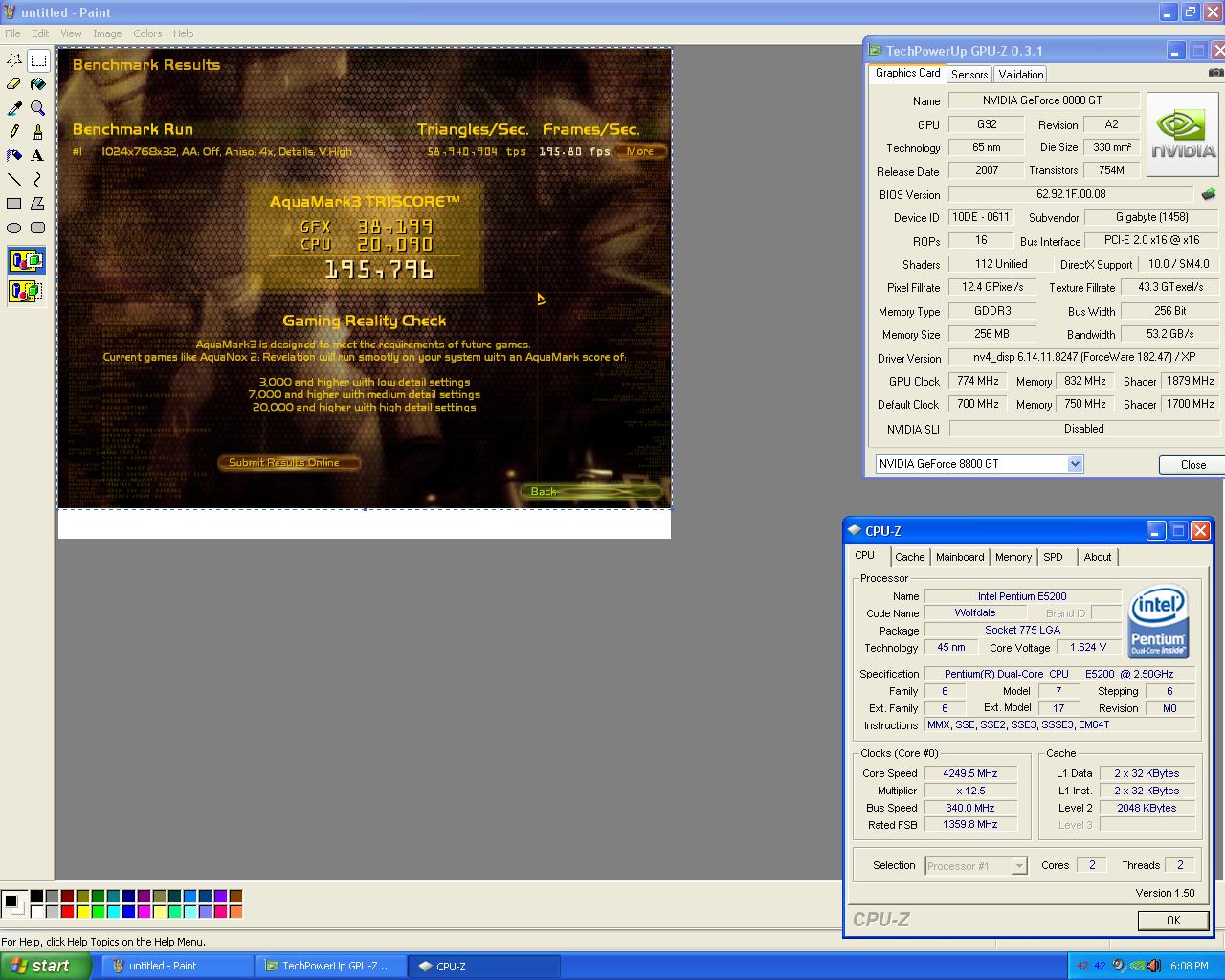Switch to untitled - Paint taskbar button
The width and height of the screenshot is (1225, 980).
(x=176, y=966)
